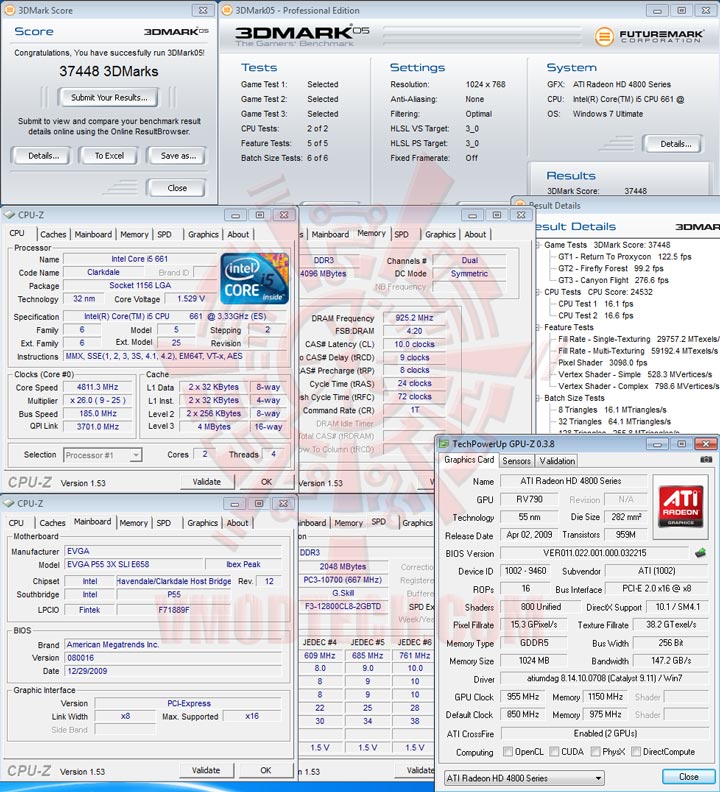Click Close button in 3DMark Score window

pos(177,188)
